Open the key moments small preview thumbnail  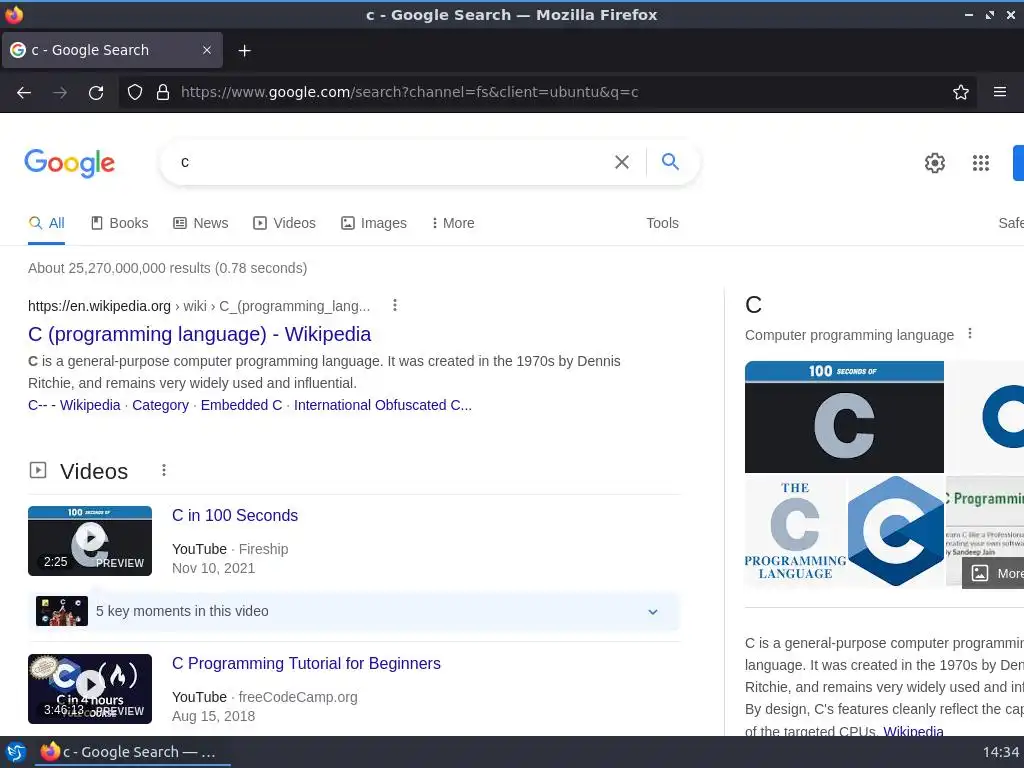[62, 611]
